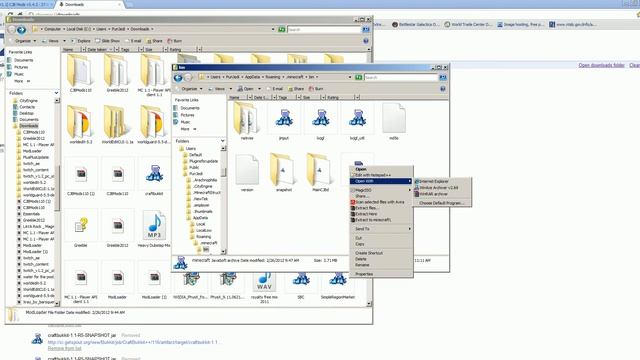Open Name column filter dropdown in bin
640x360 pixels.
tap(250, 97)
